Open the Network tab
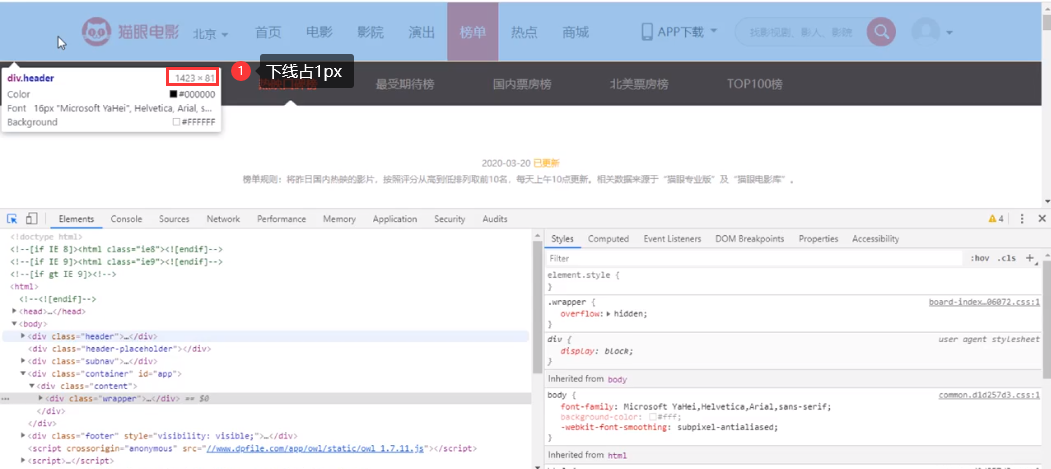This screenshot has height=469, width=1051. click(x=223, y=219)
